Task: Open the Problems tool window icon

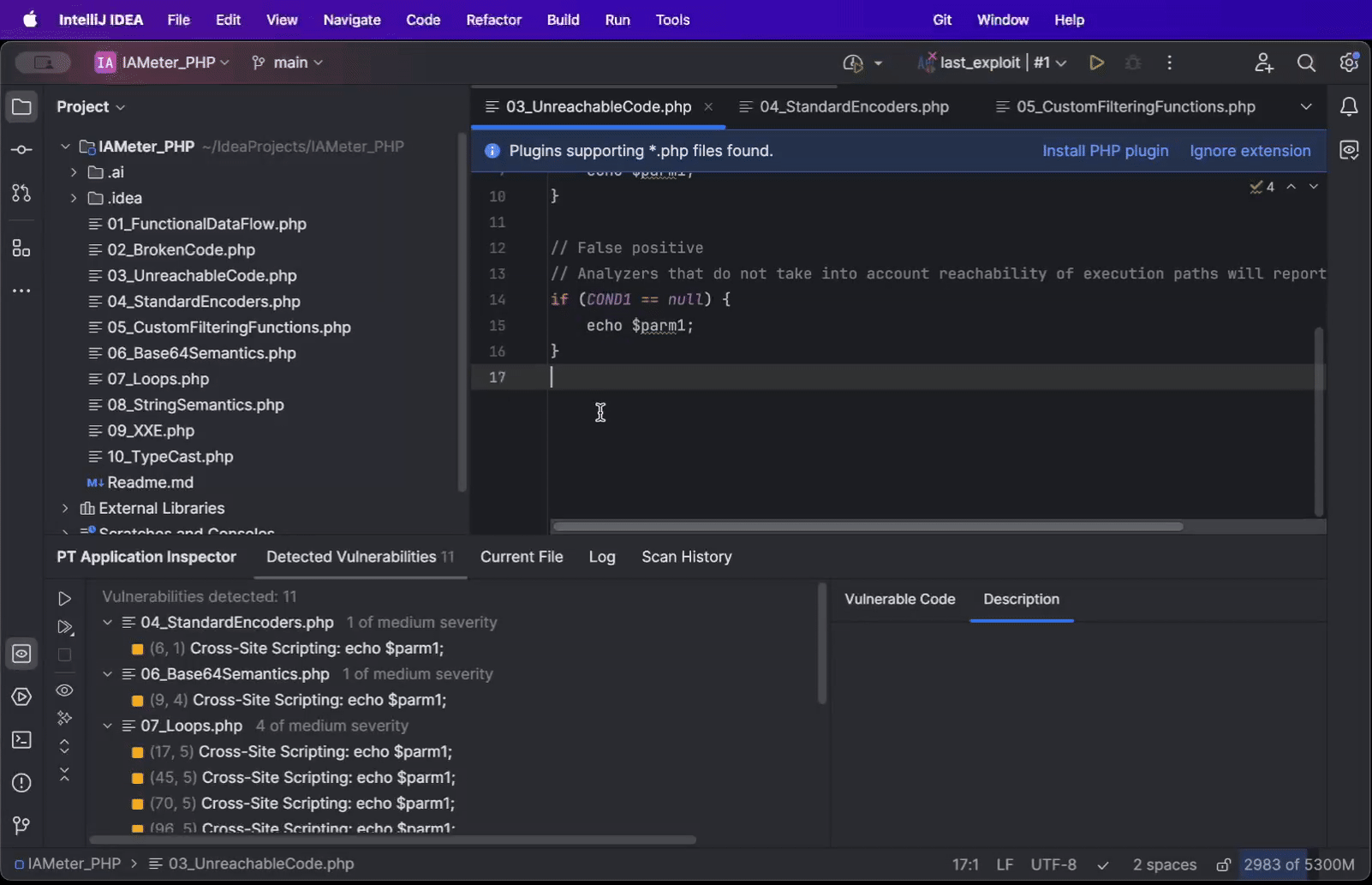Action: point(21,783)
